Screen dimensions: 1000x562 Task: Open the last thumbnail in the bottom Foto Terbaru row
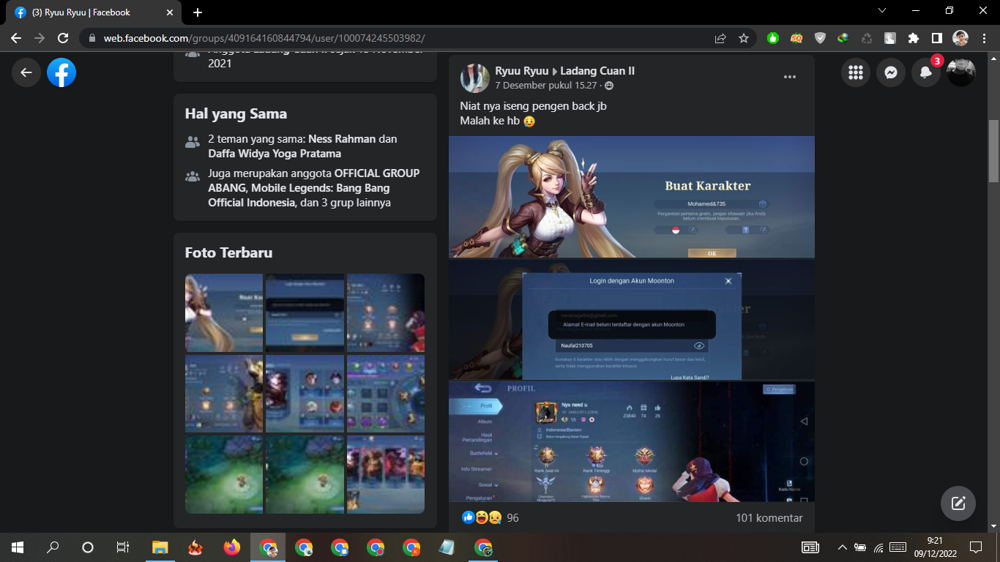click(x=386, y=475)
